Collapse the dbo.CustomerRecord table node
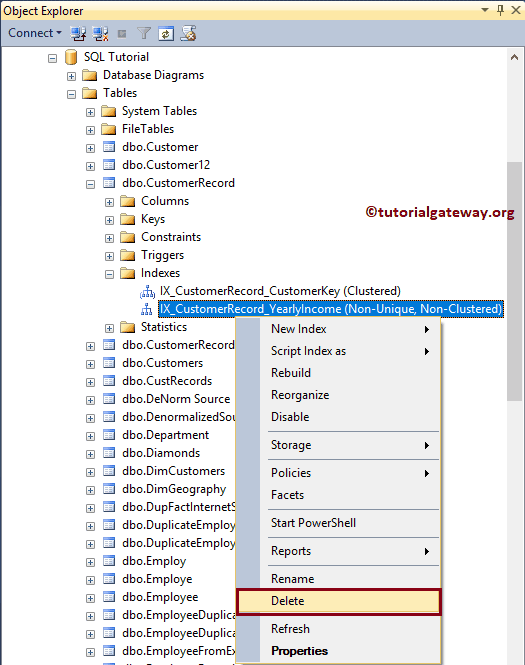 pos(90,184)
